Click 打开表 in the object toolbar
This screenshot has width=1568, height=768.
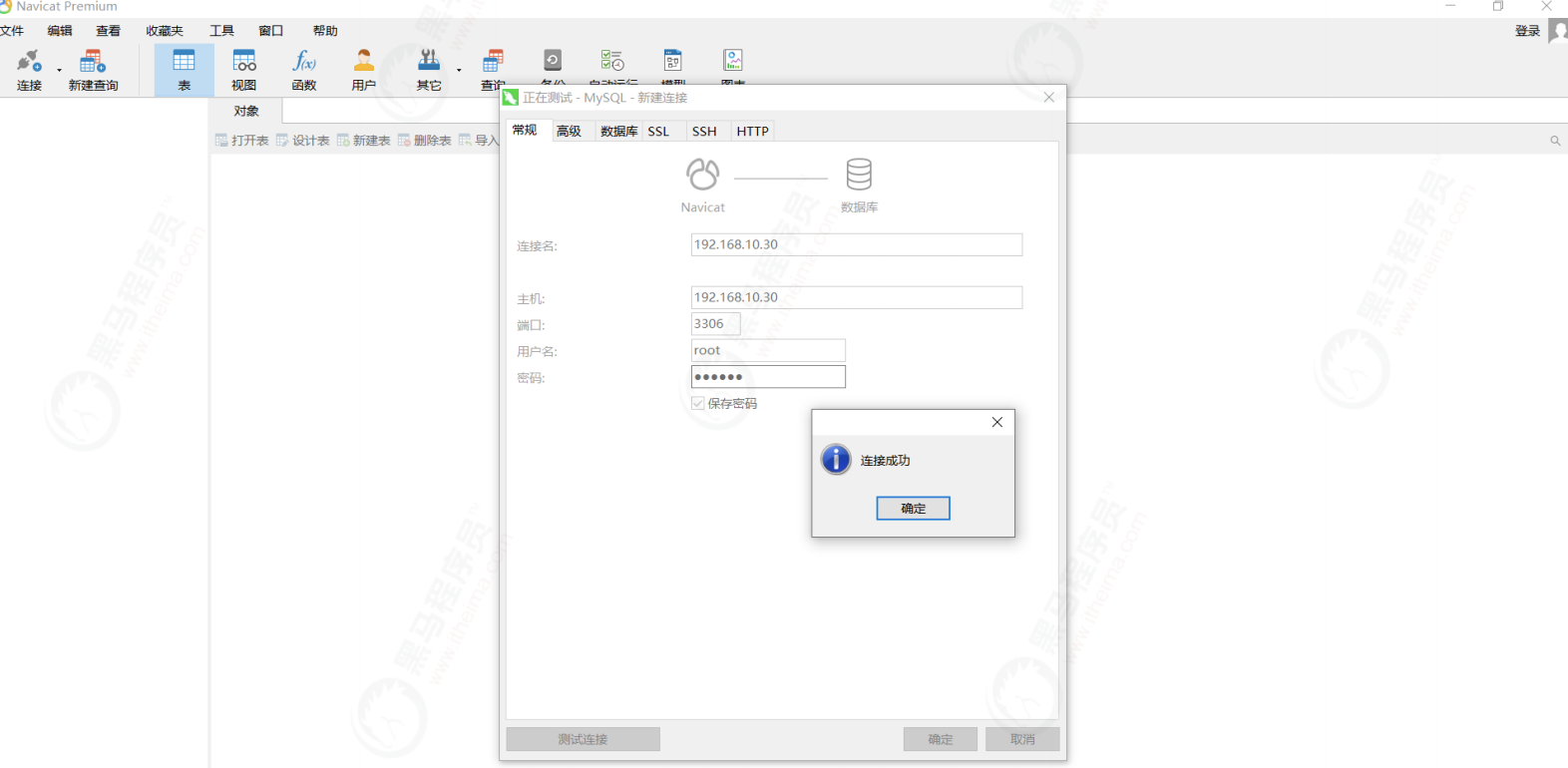point(241,141)
